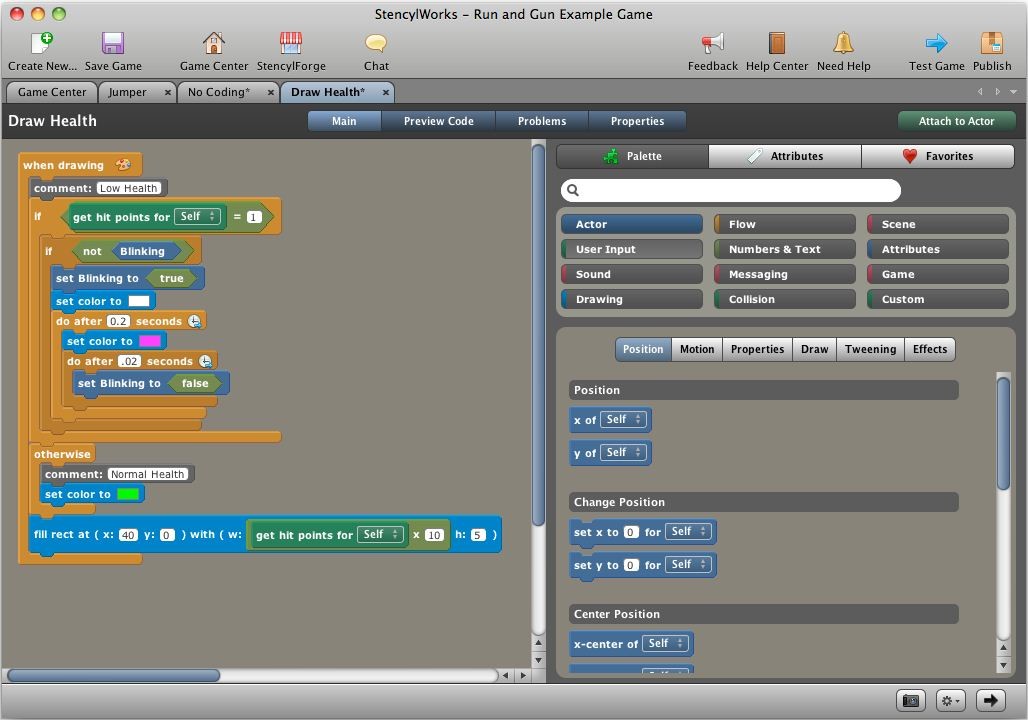This screenshot has height=720, width=1028.
Task: Close the No Coding tab
Action: (270, 92)
